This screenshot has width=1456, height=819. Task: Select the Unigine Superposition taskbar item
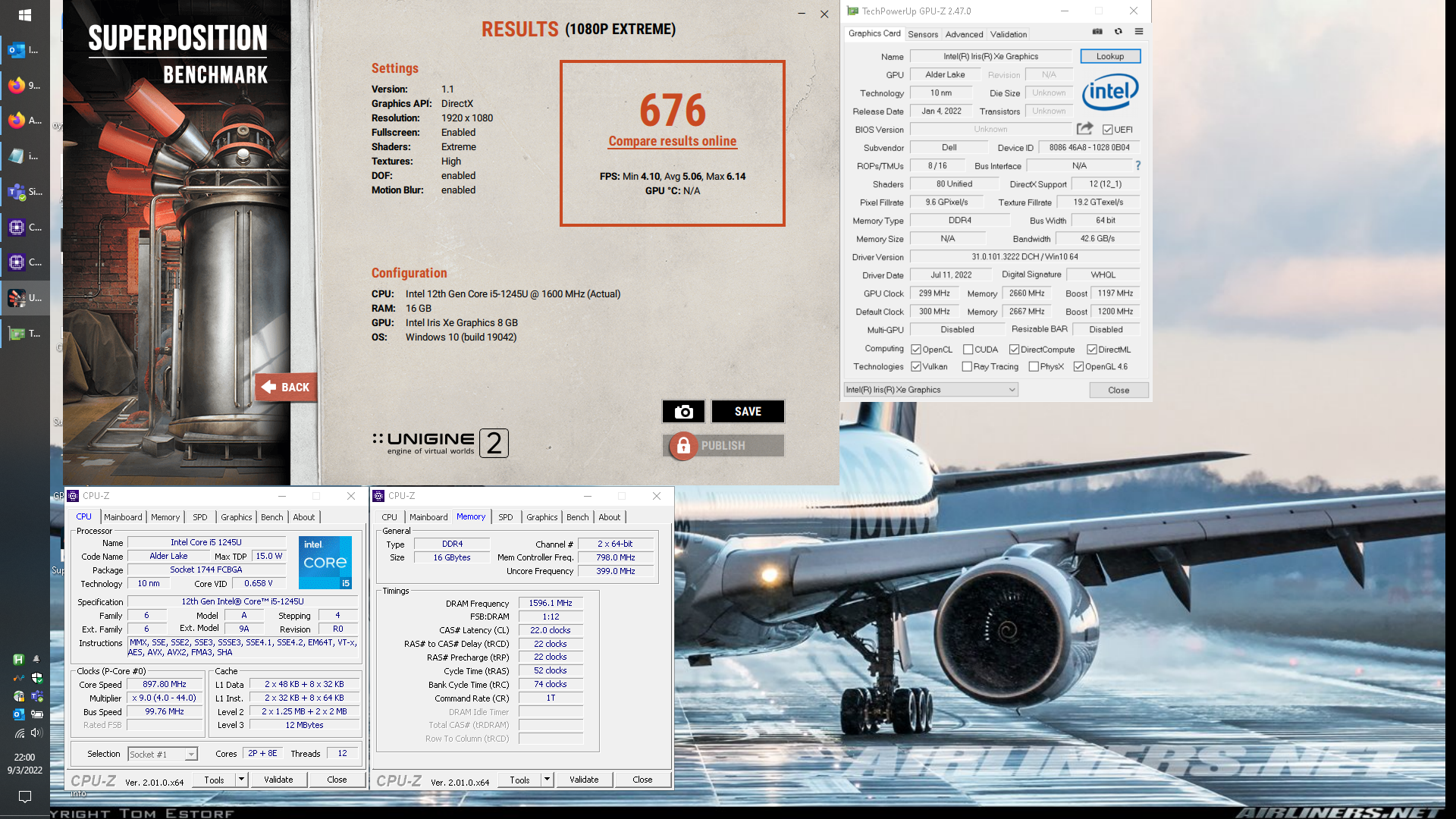tap(24, 297)
